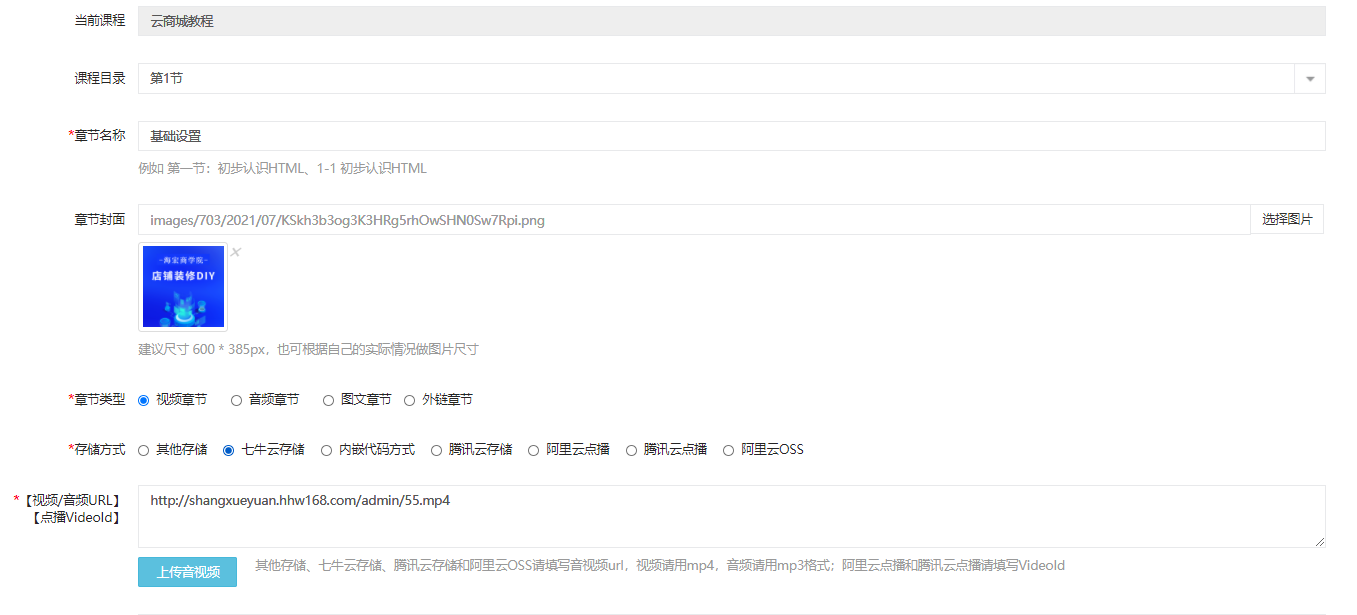Select the 视频章节 radio button
Screen dimensions: 1357x615
[144, 400]
